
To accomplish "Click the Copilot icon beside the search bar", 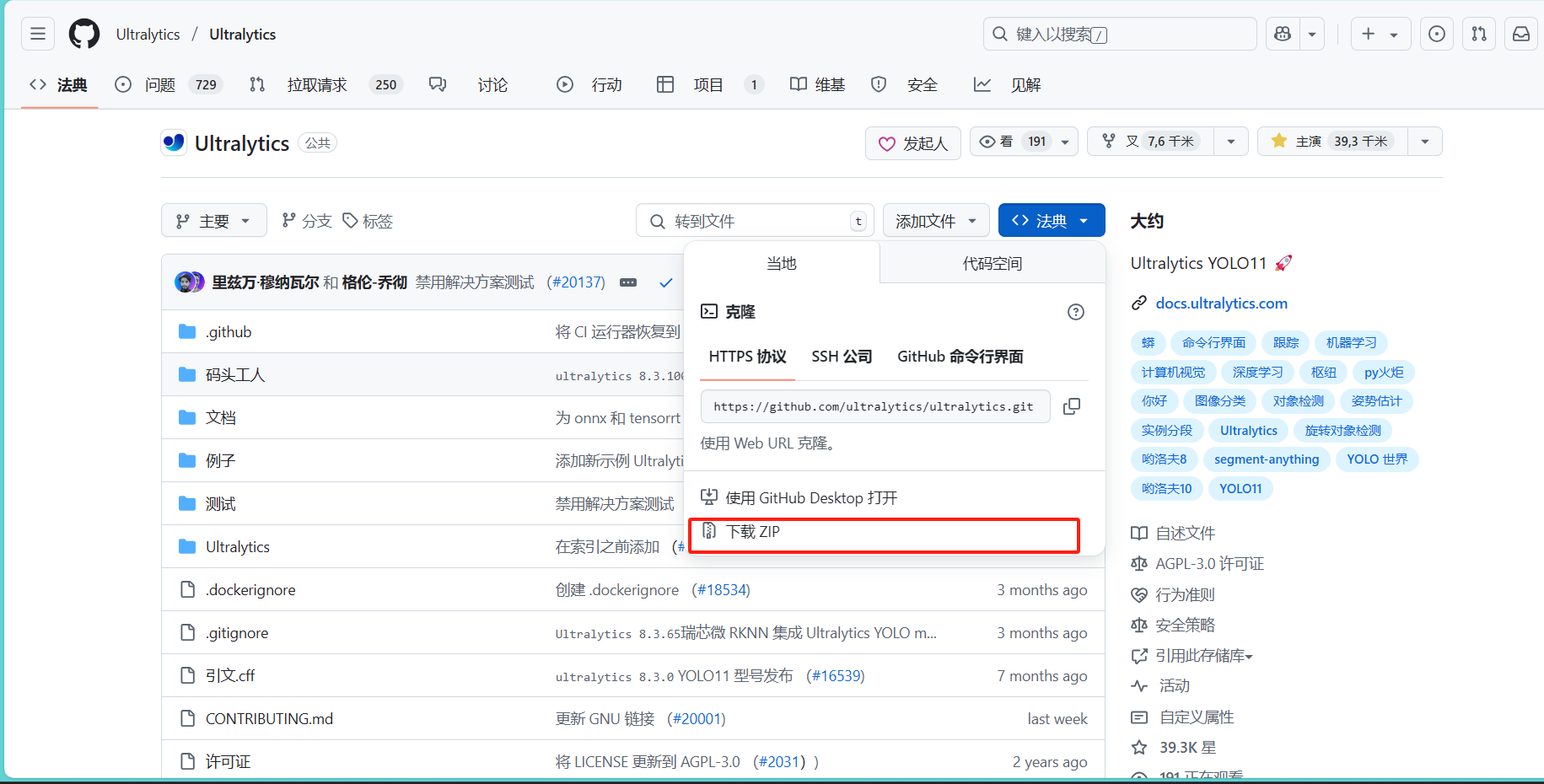I will [1283, 34].
